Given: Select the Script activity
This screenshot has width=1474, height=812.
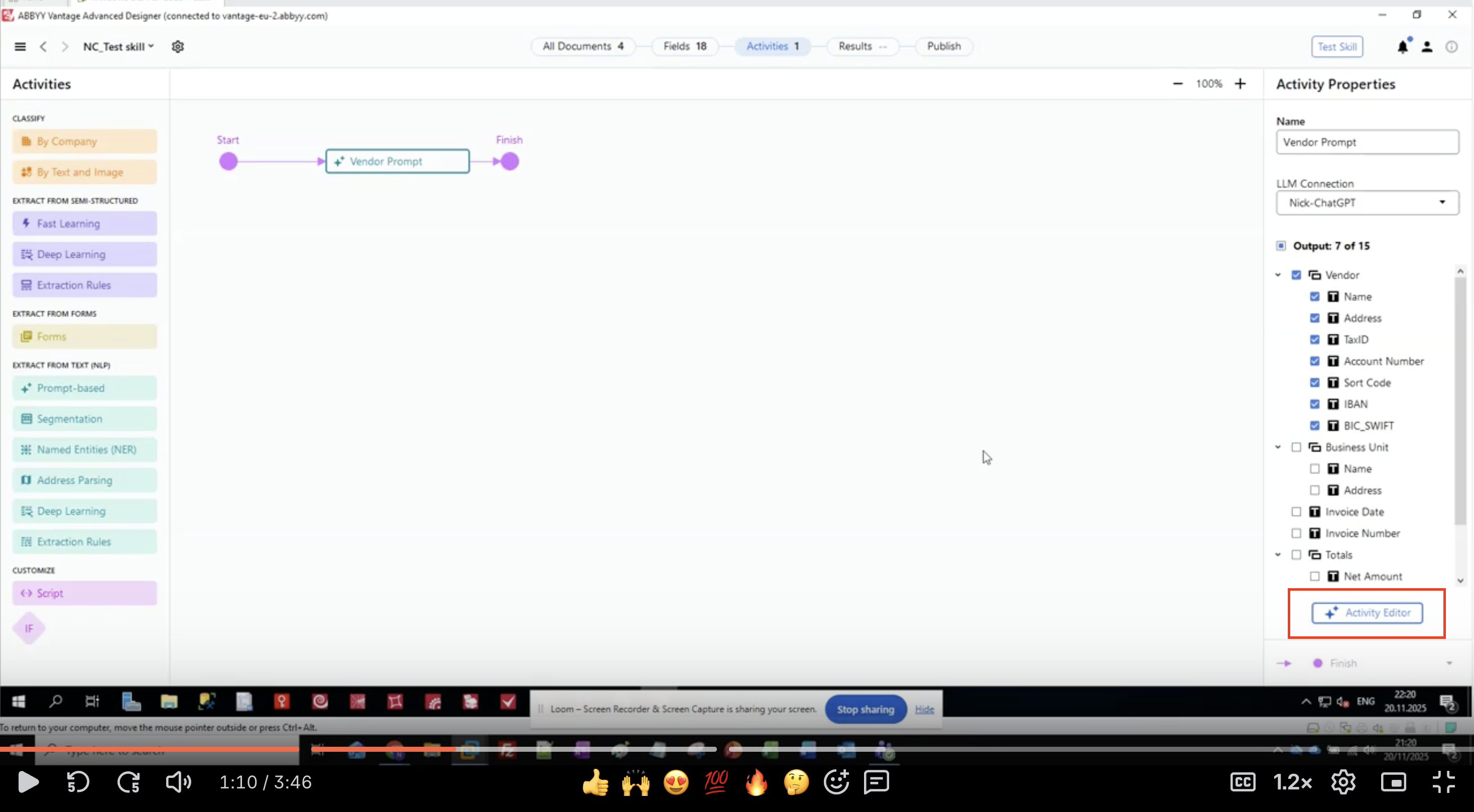Looking at the screenshot, I should pyautogui.click(x=85, y=593).
